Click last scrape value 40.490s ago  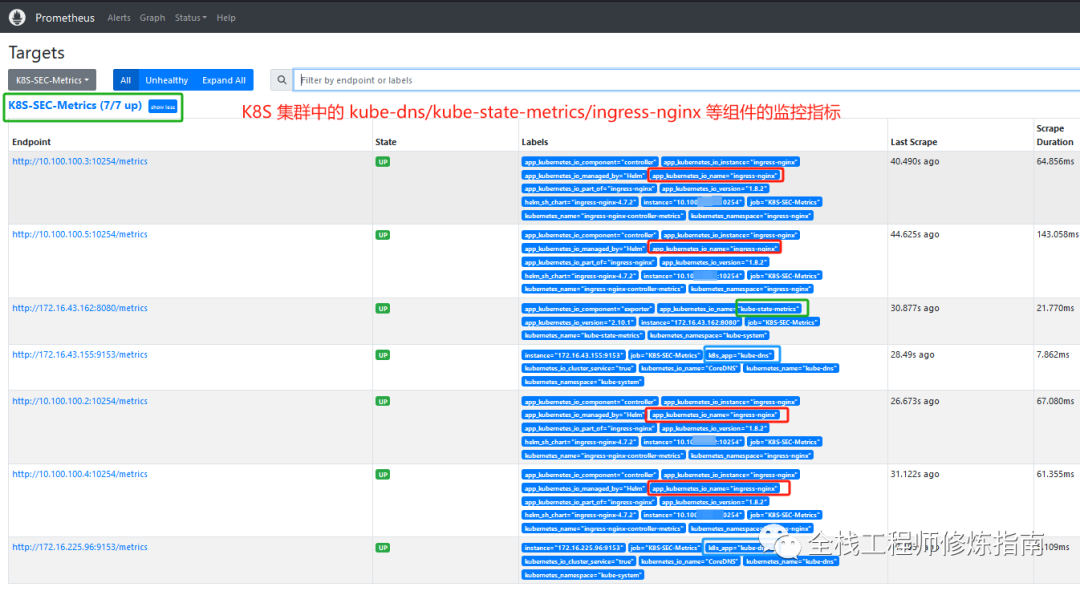[915, 161]
